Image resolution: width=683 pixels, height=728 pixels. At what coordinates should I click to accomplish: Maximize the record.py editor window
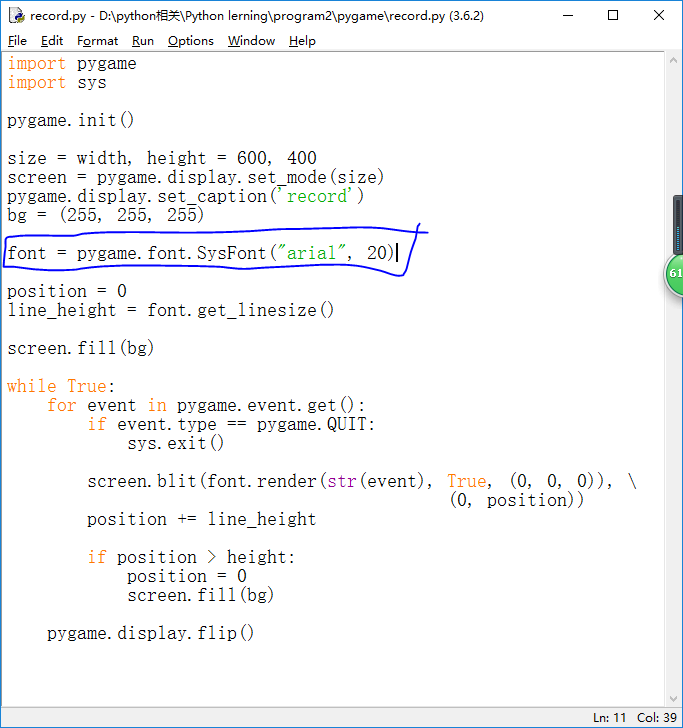pyautogui.click(x=613, y=16)
